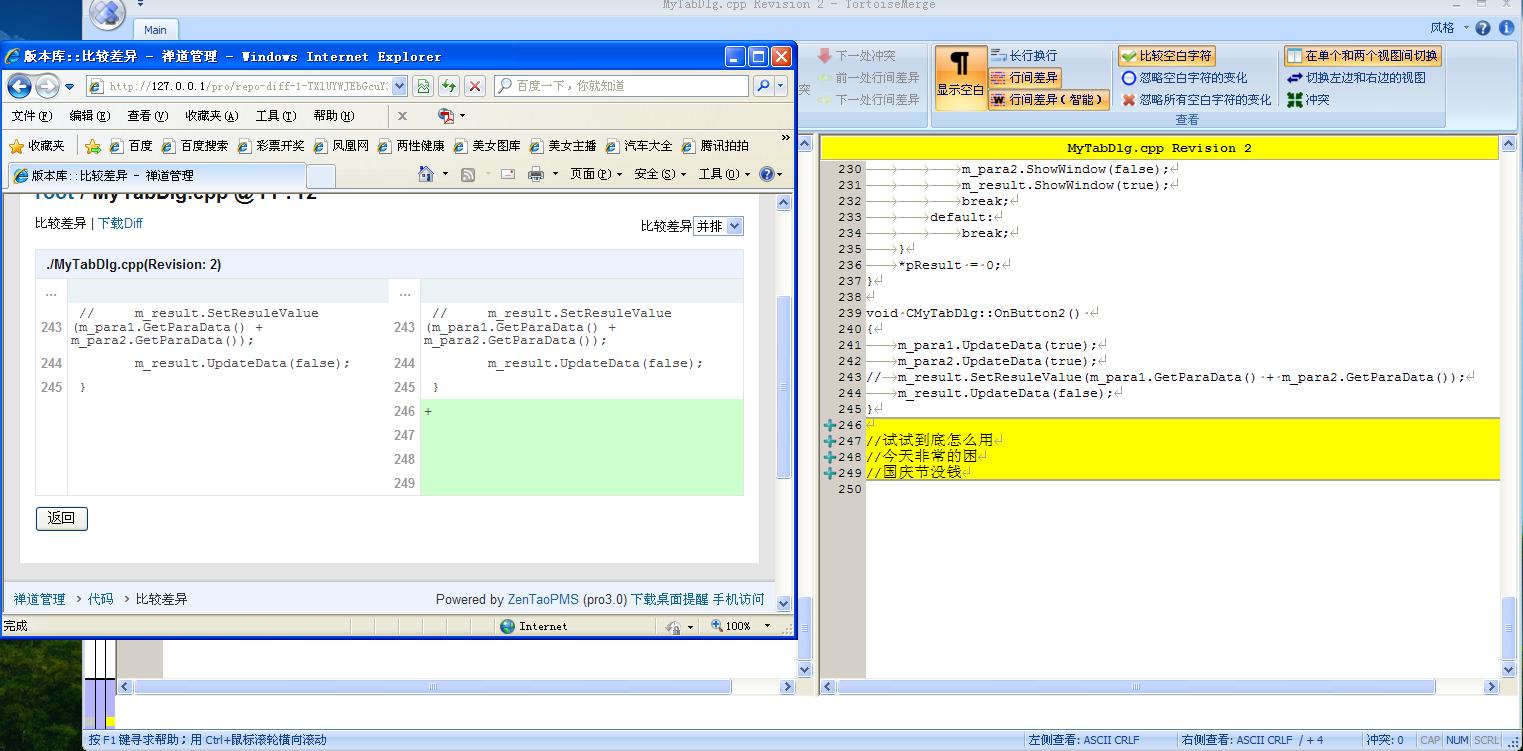
Task: Click the IE print icon
Action: pyautogui.click(x=536, y=174)
